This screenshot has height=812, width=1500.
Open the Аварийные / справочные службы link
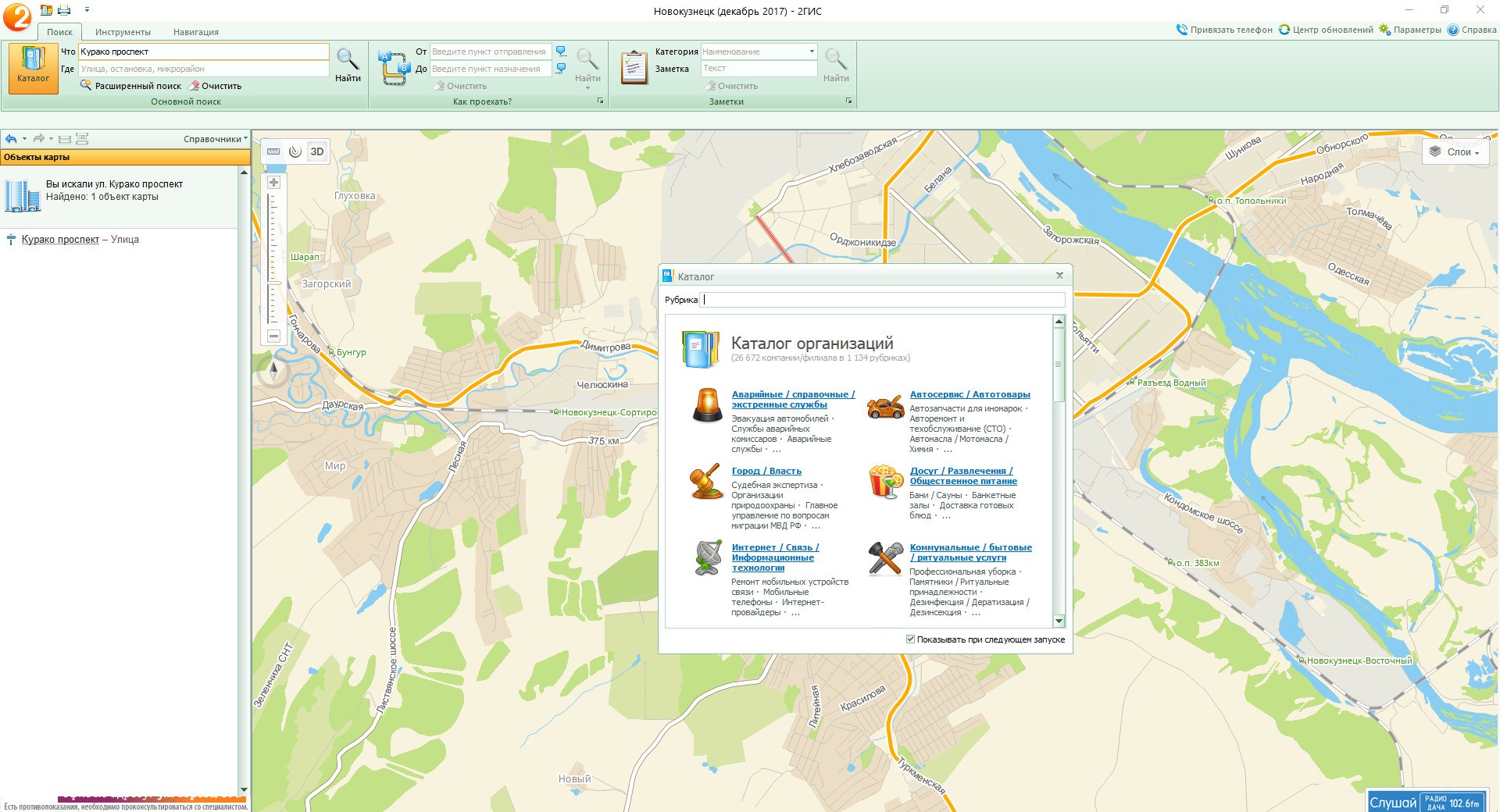(x=793, y=399)
